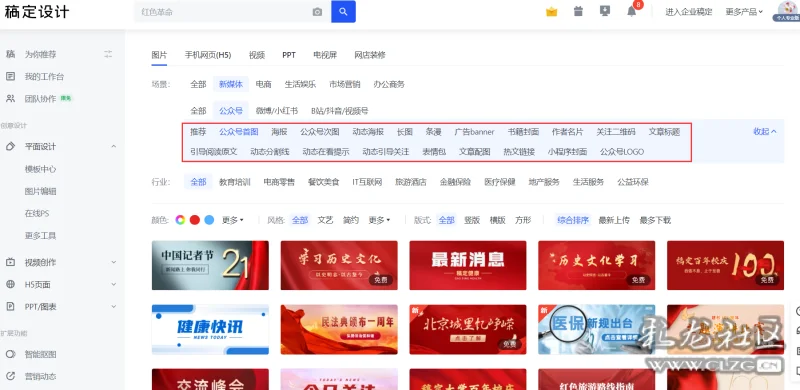The width and height of the screenshot is (800, 390).
Task: Open 图片编辑 in sidebar
Action: [x=40, y=191]
